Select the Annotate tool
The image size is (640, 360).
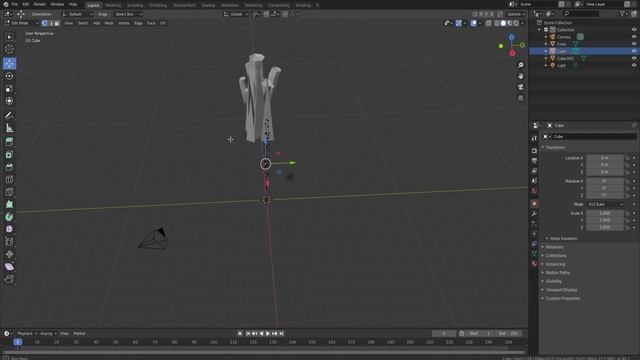[x=9, y=116]
